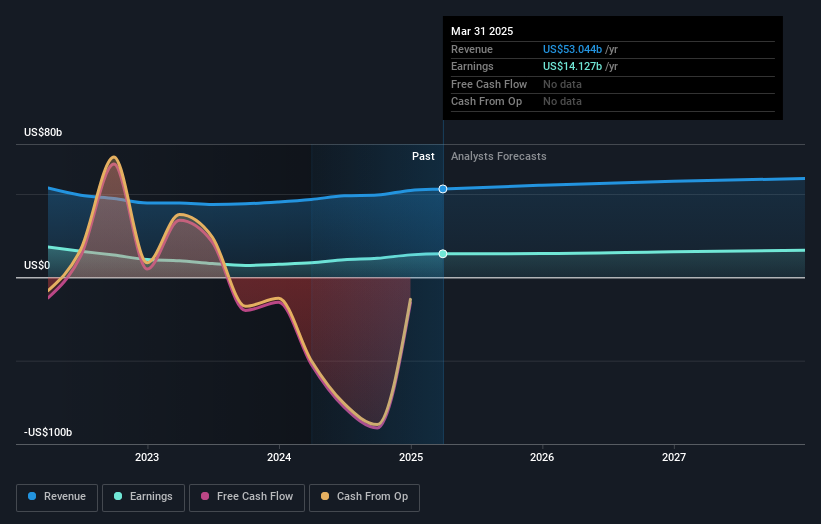Click the 2027 x-axis label
Image resolution: width=821 pixels, height=524 pixels.
pyautogui.click(x=674, y=458)
